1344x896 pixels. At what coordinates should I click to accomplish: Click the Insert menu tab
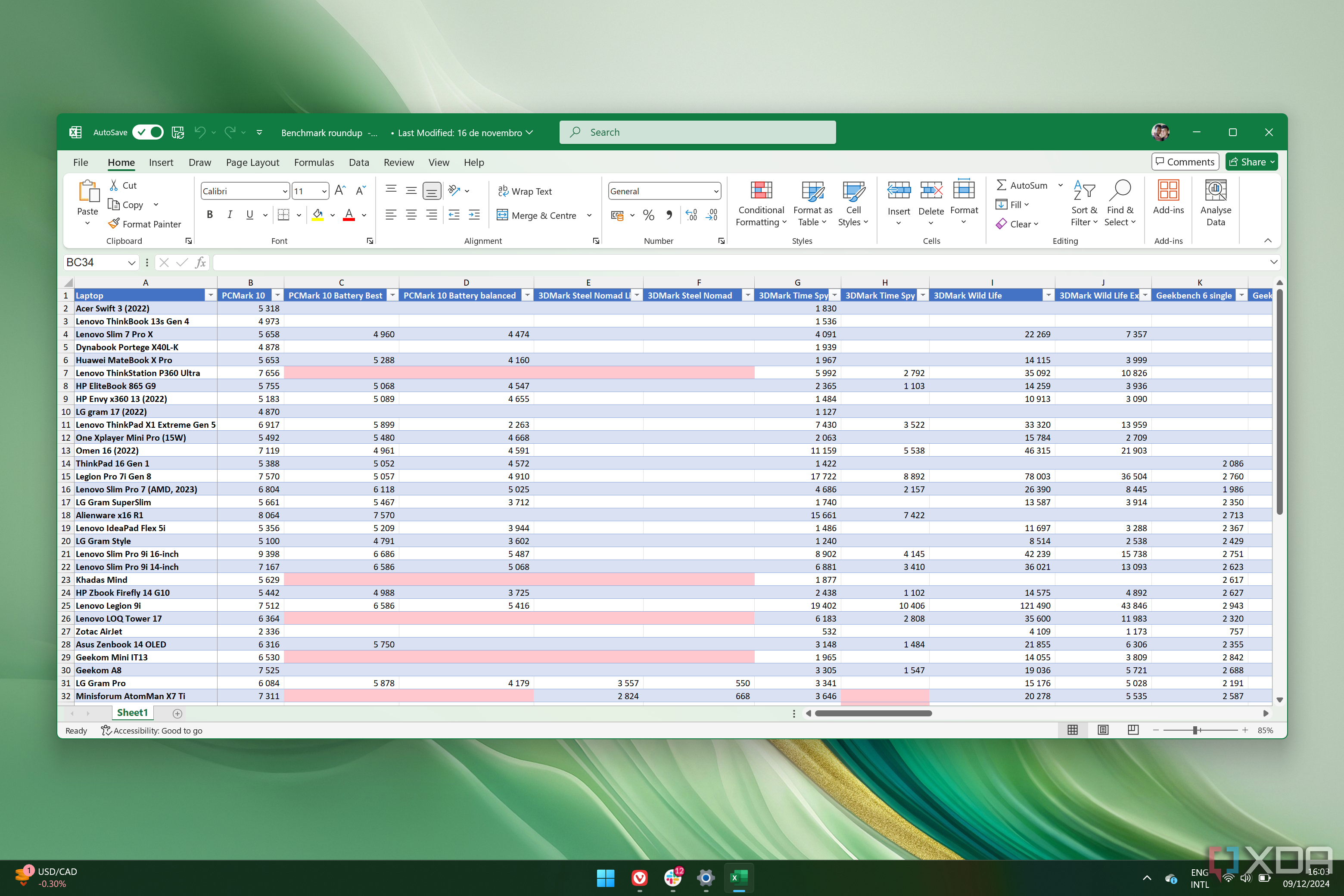[159, 161]
